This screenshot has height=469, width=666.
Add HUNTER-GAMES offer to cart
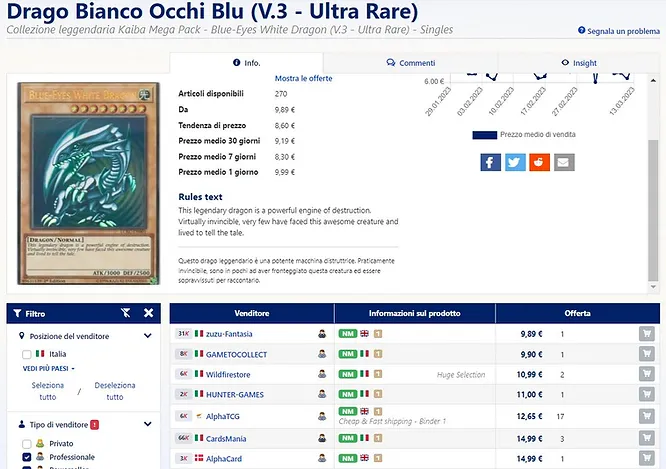pyautogui.click(x=646, y=394)
